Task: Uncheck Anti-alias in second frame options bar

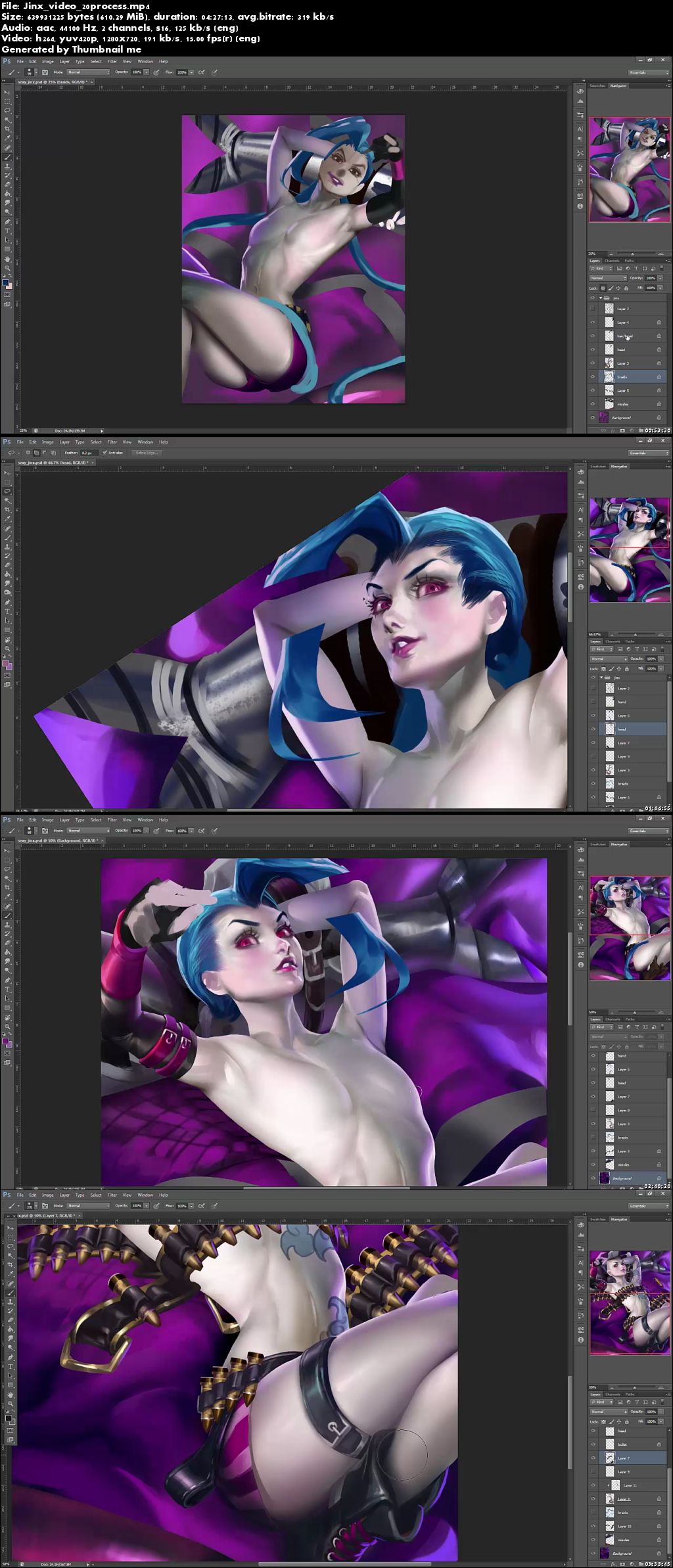Action: click(x=104, y=453)
